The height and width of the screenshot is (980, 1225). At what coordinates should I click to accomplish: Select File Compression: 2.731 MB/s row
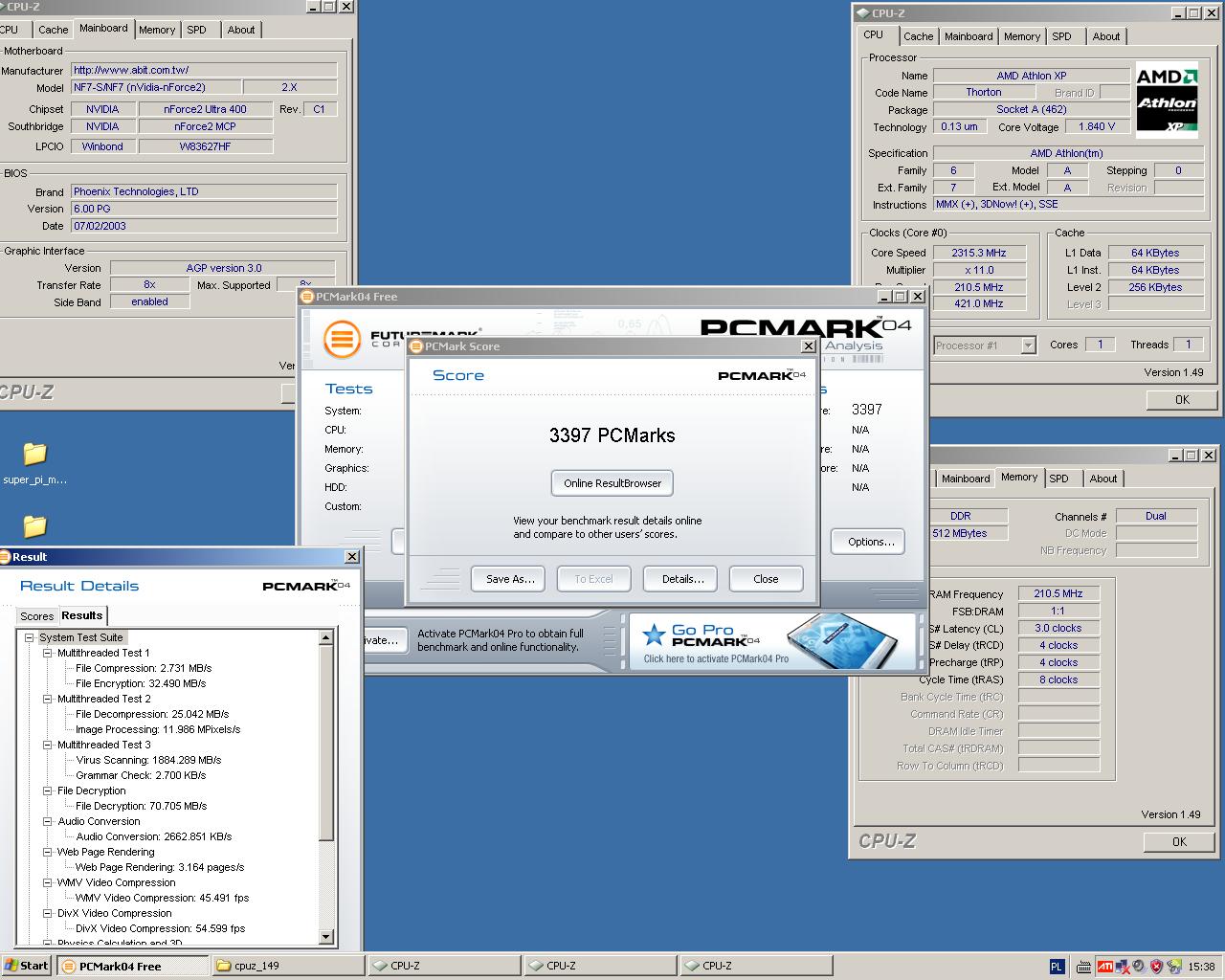point(144,668)
